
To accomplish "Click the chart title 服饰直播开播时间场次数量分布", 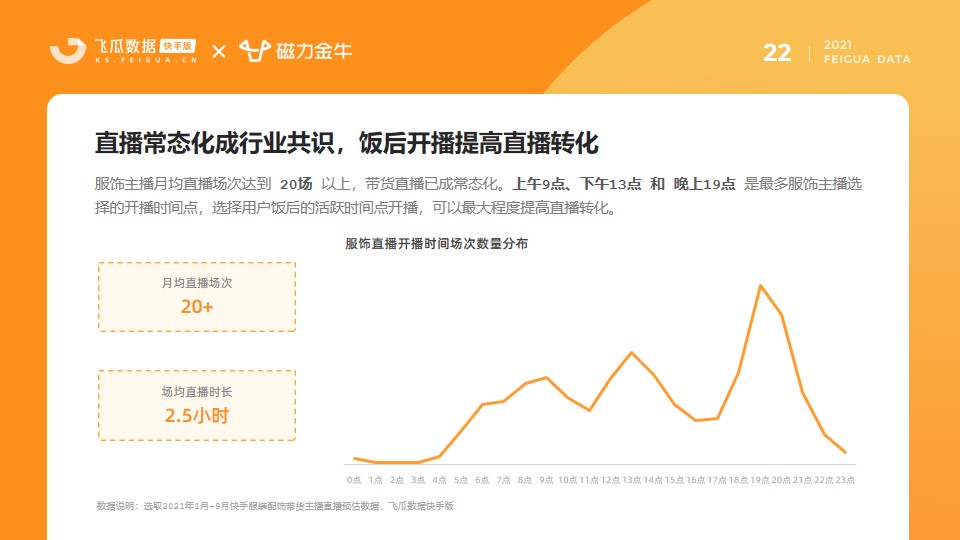I will pos(437,244).
